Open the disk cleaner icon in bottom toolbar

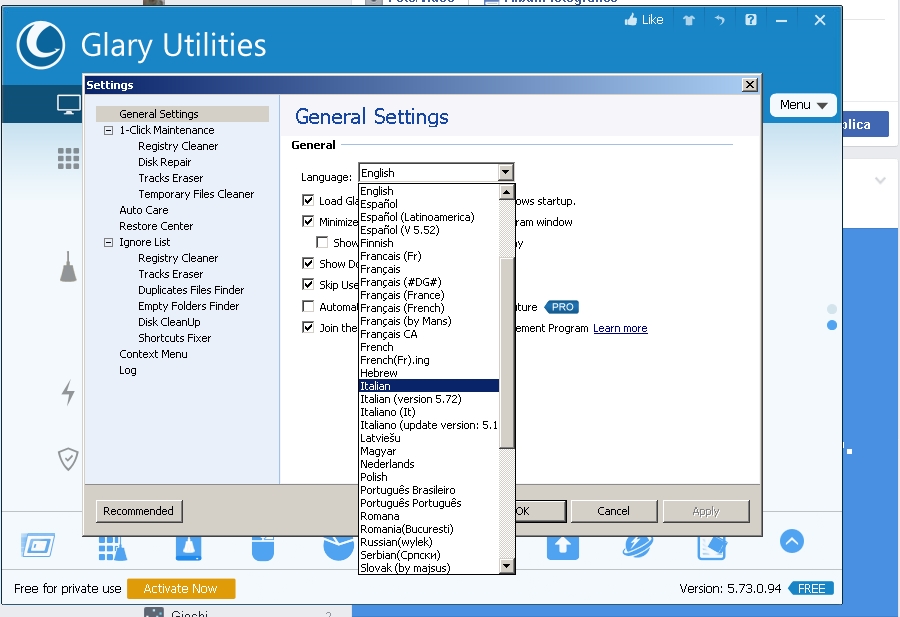[188, 548]
